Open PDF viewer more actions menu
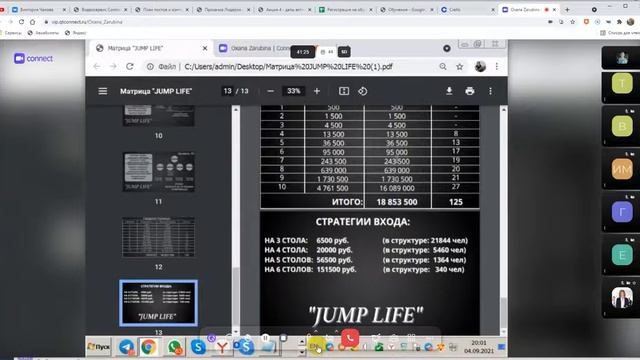The image size is (640, 360). (x=490, y=91)
